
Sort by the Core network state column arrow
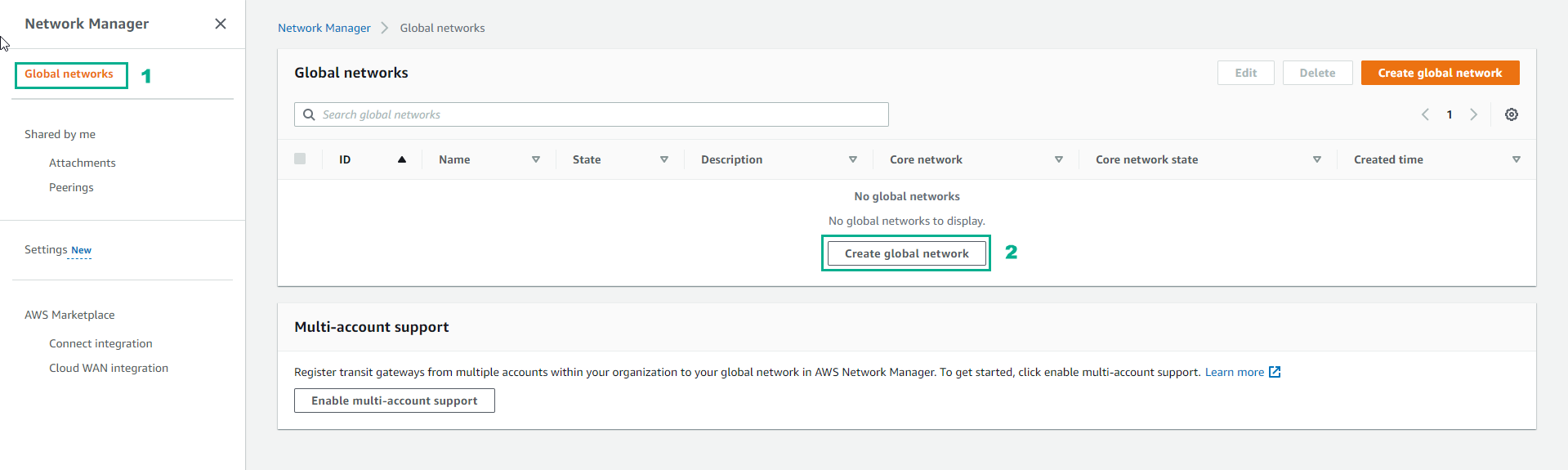1317,159
